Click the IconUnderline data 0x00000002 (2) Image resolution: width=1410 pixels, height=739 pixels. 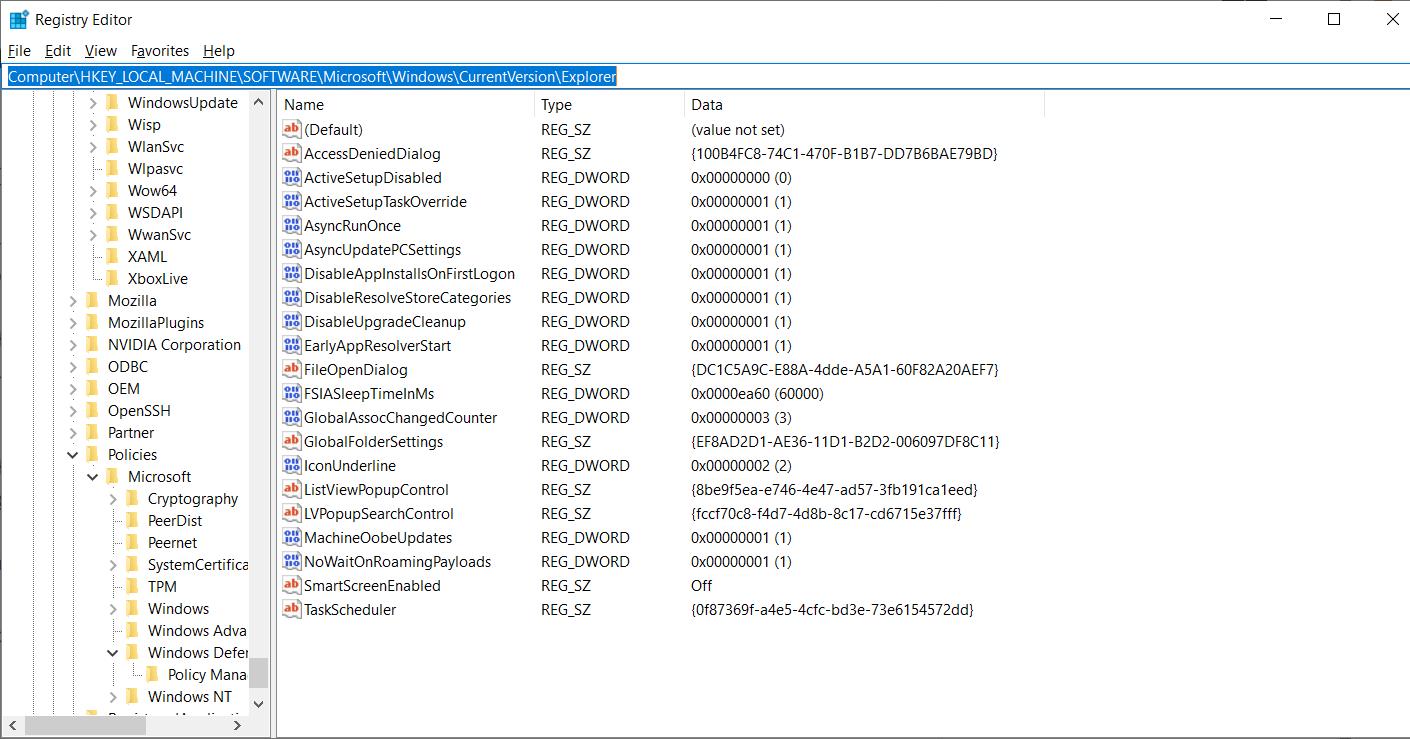(x=741, y=465)
